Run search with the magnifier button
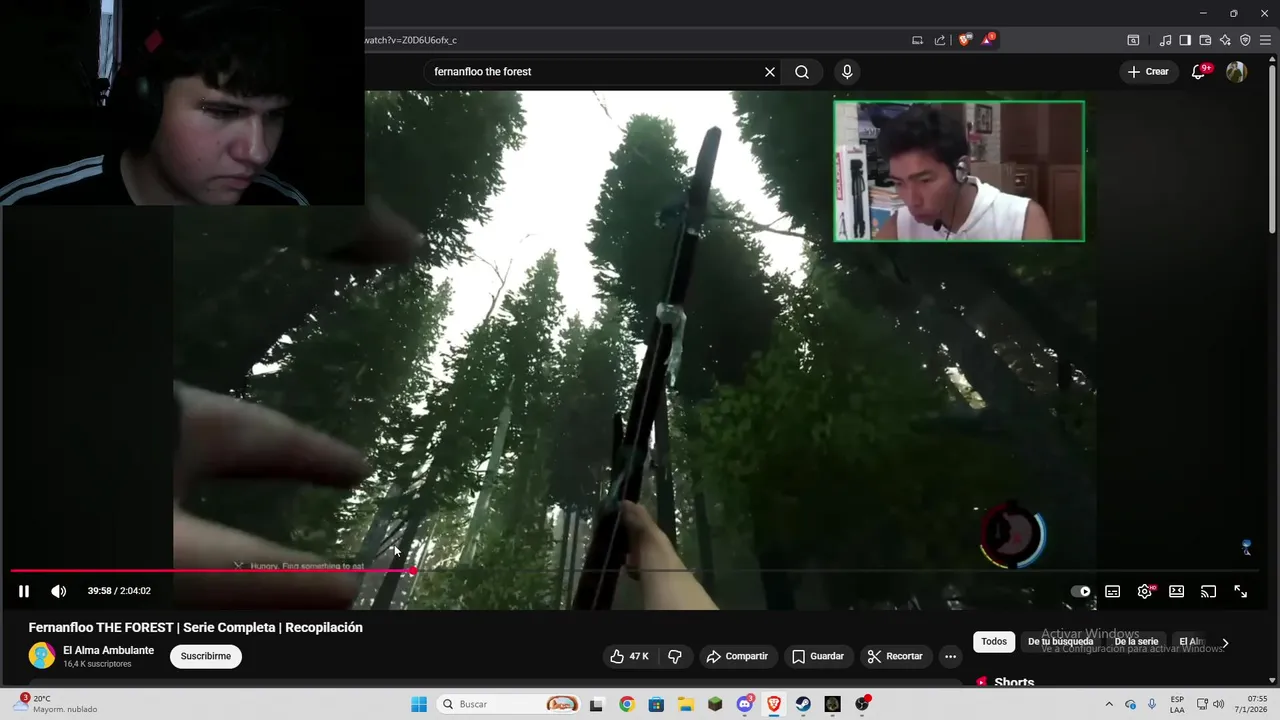This screenshot has height=720, width=1280. coord(802,72)
